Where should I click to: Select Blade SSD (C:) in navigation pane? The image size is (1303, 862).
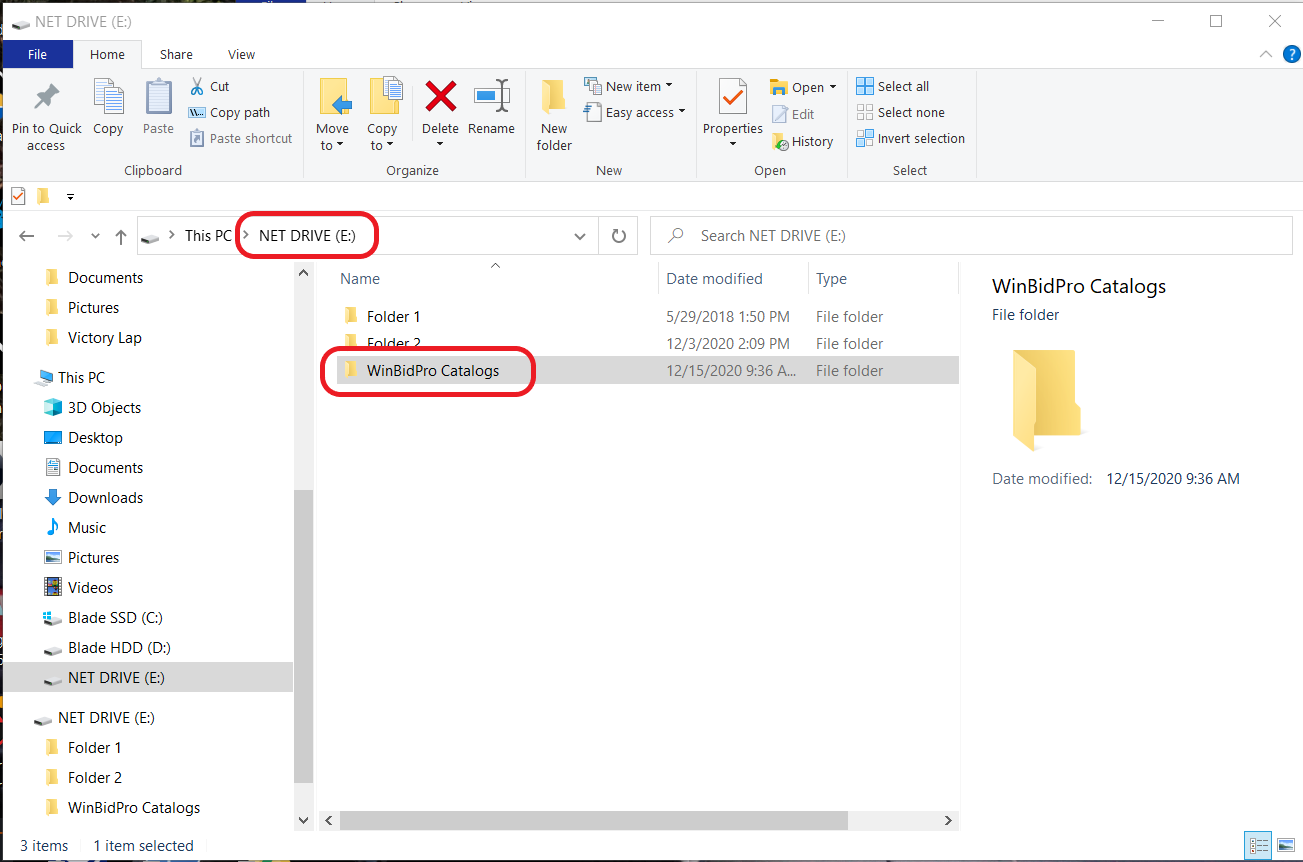pyautogui.click(x=115, y=617)
